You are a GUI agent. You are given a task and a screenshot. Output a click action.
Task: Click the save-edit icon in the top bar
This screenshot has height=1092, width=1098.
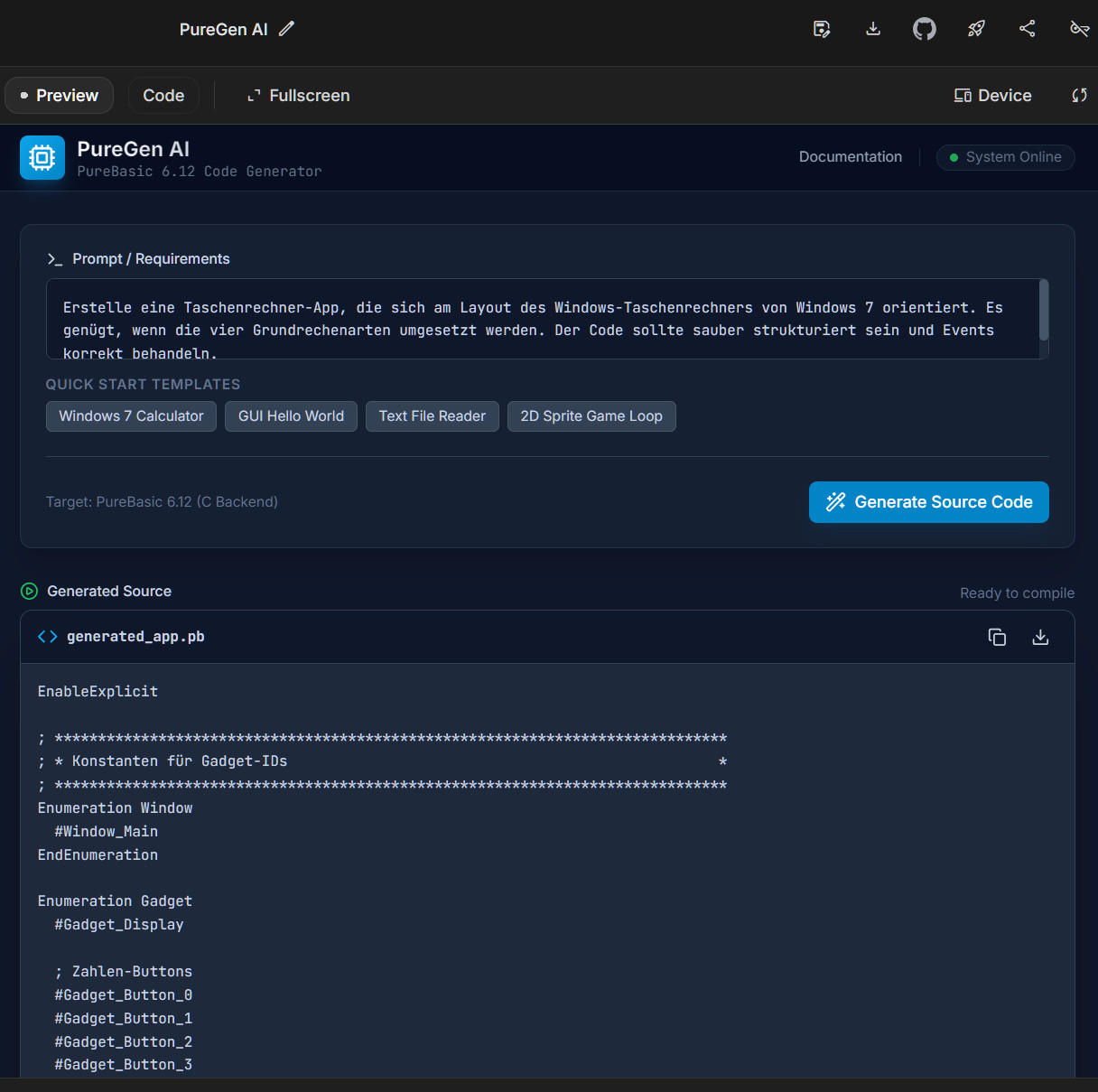pyautogui.click(x=822, y=29)
